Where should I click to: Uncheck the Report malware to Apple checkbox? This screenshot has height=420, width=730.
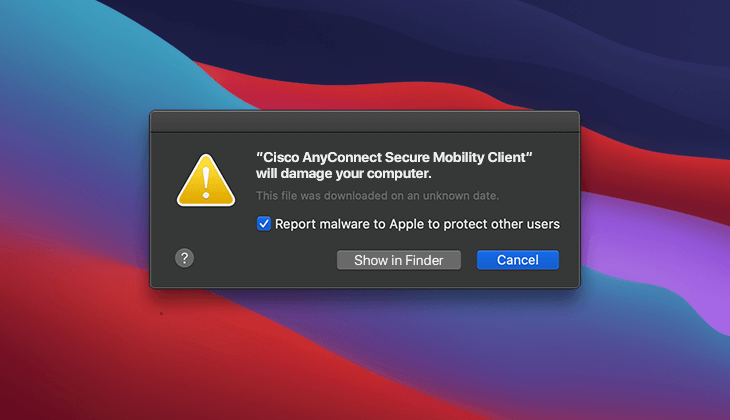pos(264,224)
